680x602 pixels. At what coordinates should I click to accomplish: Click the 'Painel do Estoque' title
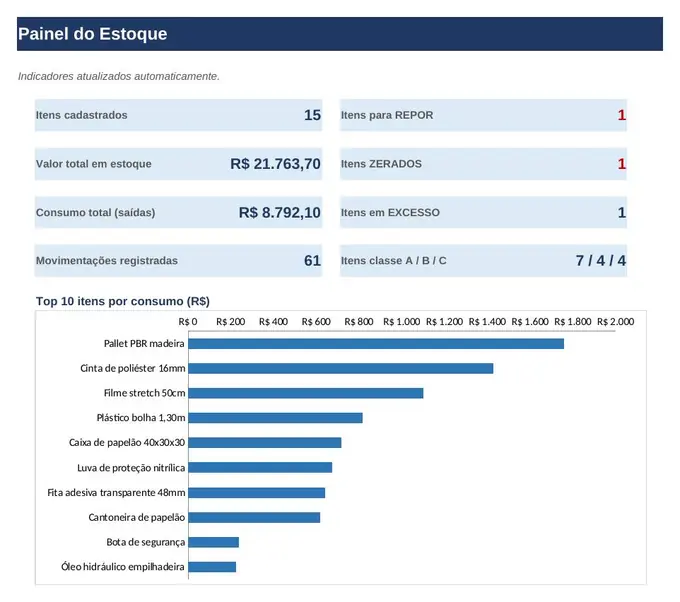point(92,34)
